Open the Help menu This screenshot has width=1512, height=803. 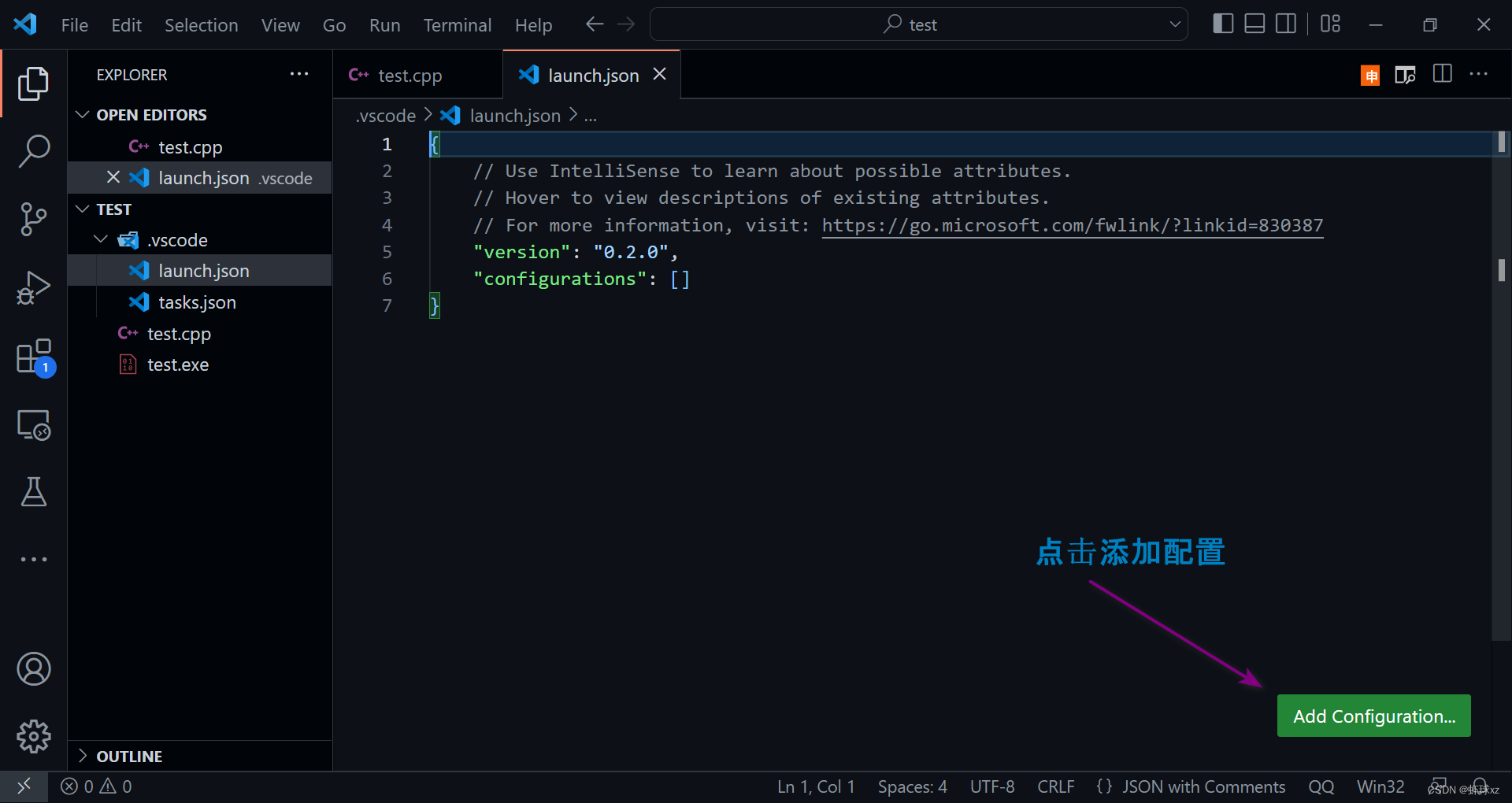(533, 25)
